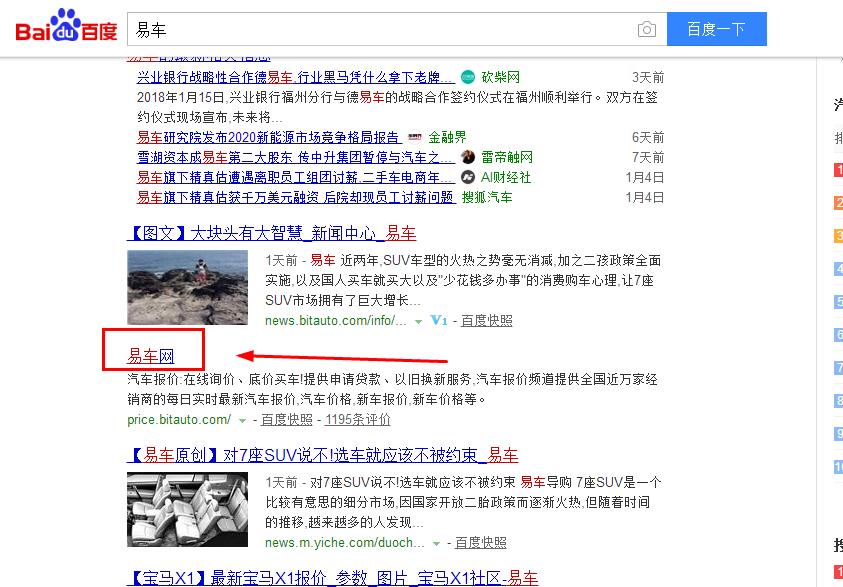
Task: Expand dropdown arrow after news.bitauto.com/info
Action: point(418,322)
